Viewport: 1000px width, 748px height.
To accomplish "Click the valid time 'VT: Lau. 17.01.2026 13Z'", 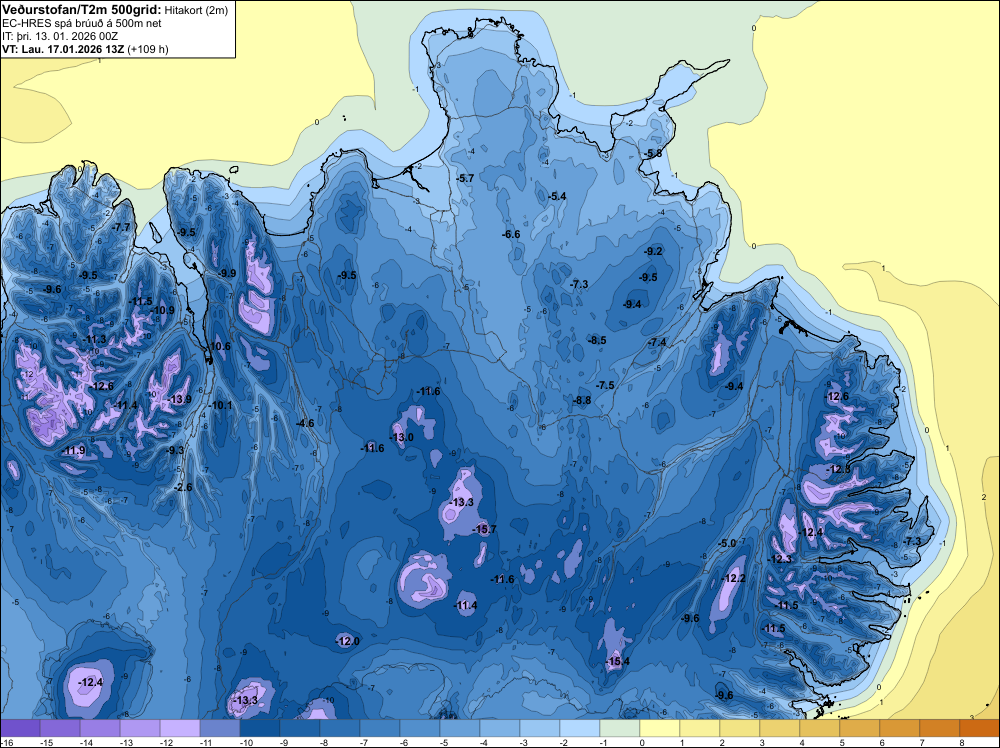I will tap(64, 49).
